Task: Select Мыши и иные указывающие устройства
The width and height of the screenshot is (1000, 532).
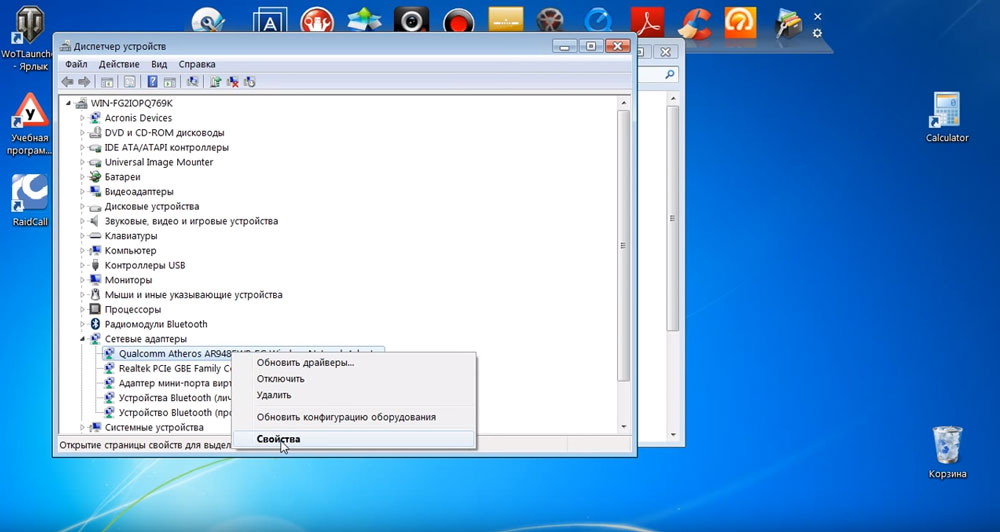Action: (193, 295)
